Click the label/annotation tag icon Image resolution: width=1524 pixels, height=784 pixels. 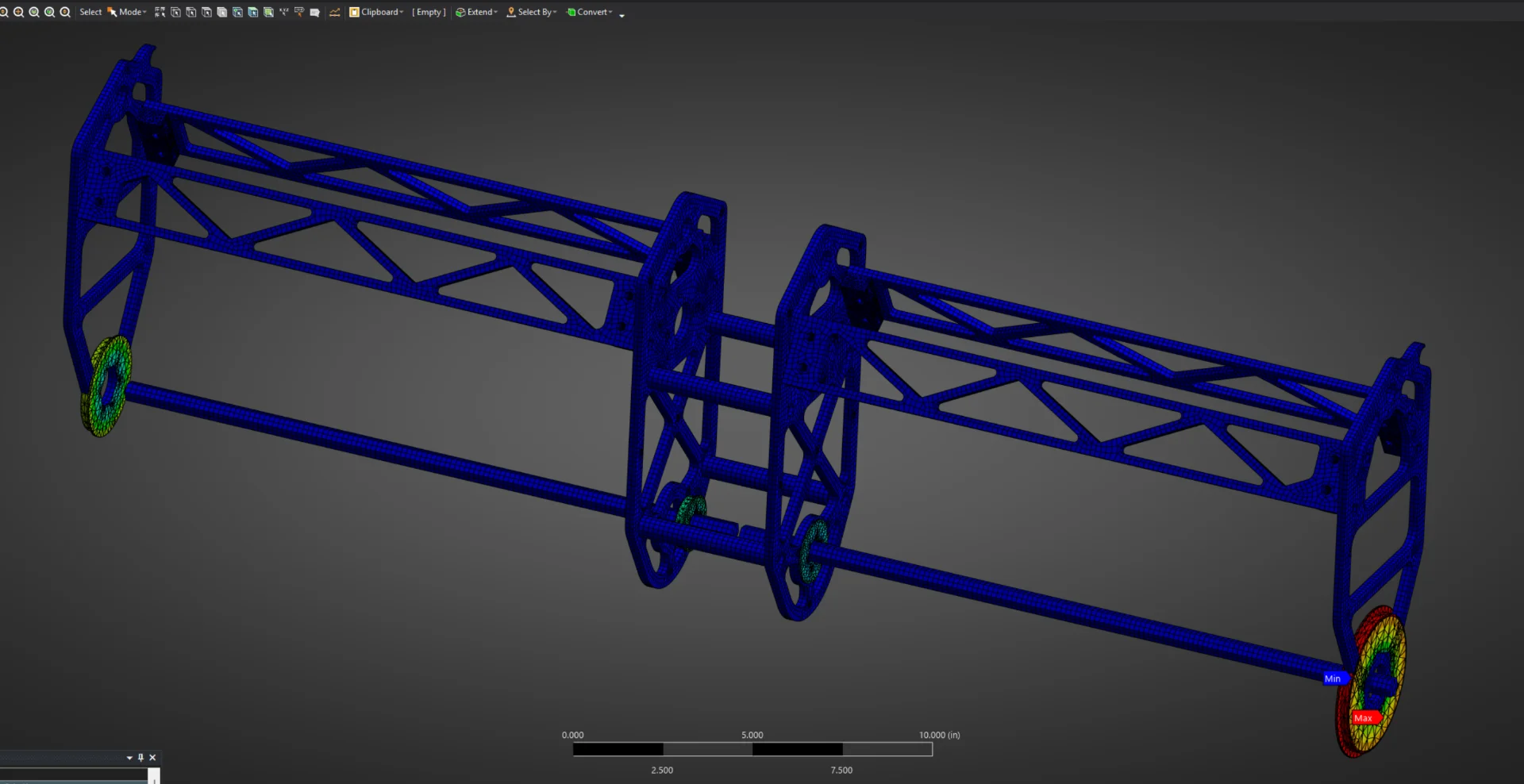tap(299, 12)
